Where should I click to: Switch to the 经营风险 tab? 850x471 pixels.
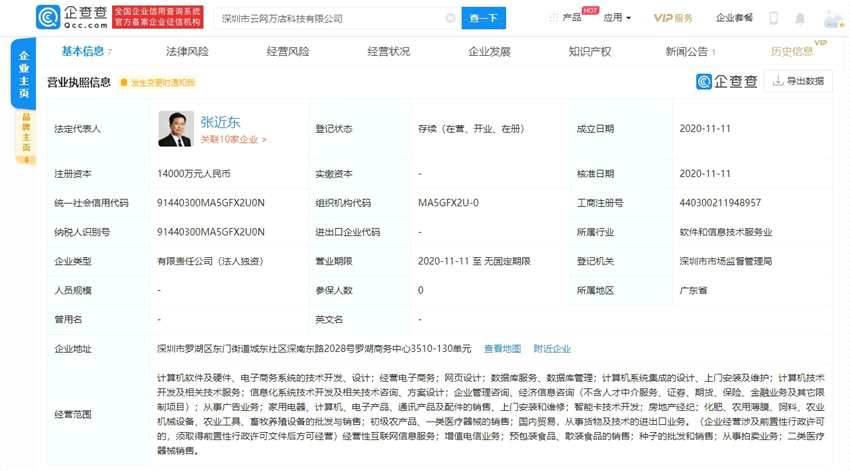[x=288, y=51]
